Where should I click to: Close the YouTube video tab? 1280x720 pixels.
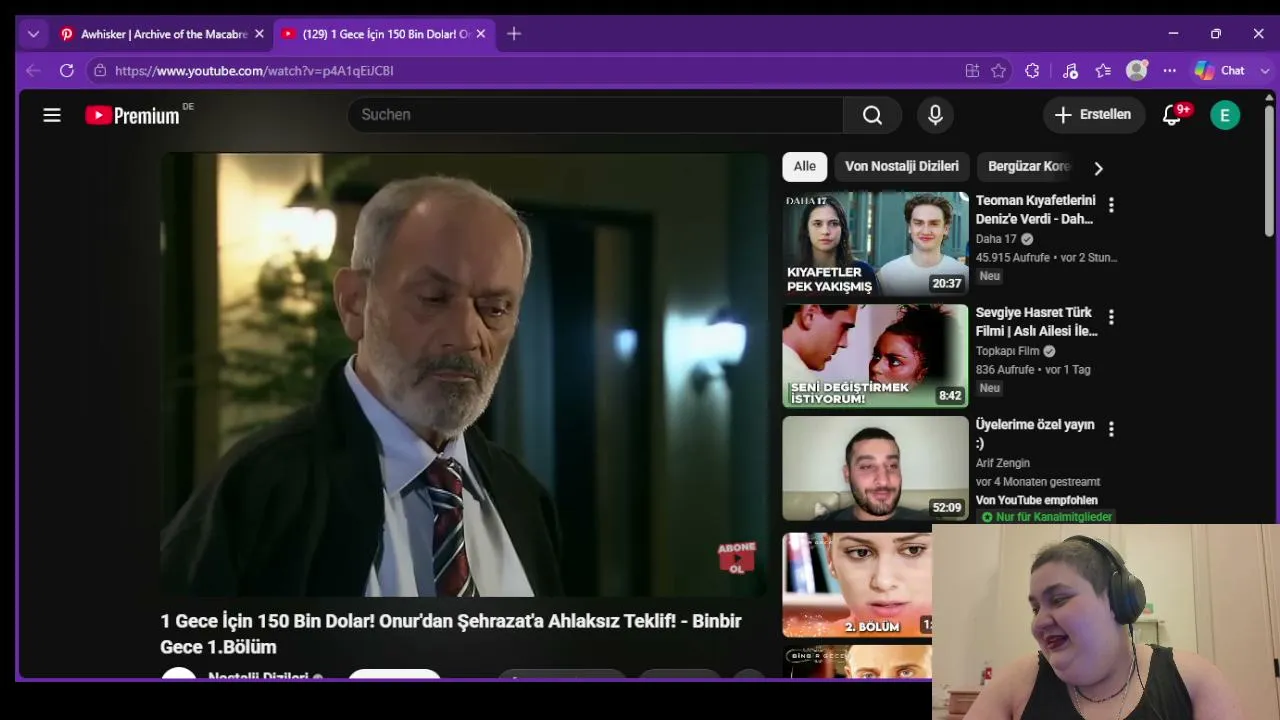(480, 34)
